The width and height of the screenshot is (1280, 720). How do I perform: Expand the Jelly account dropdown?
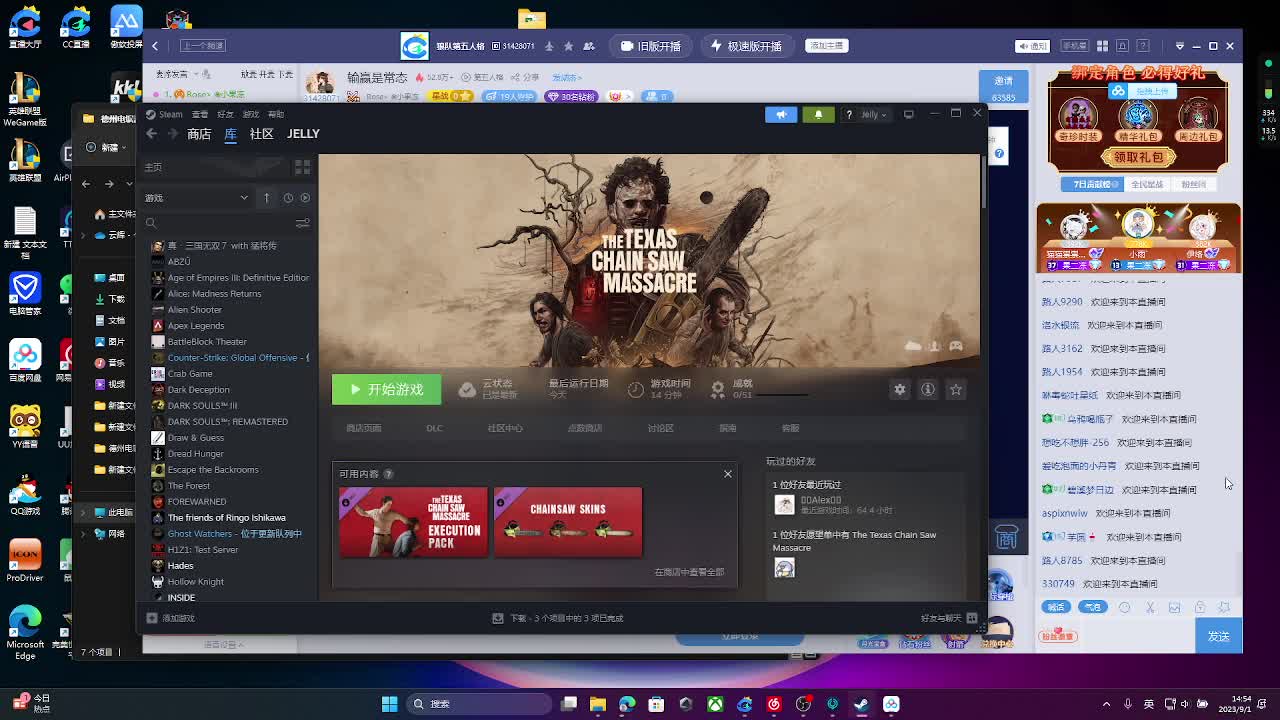click(873, 114)
